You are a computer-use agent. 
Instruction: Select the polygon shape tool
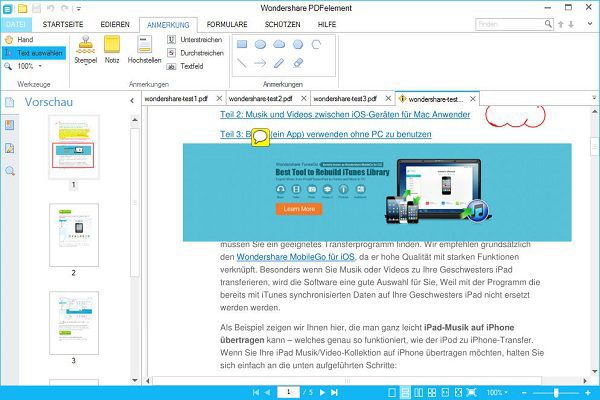point(298,44)
